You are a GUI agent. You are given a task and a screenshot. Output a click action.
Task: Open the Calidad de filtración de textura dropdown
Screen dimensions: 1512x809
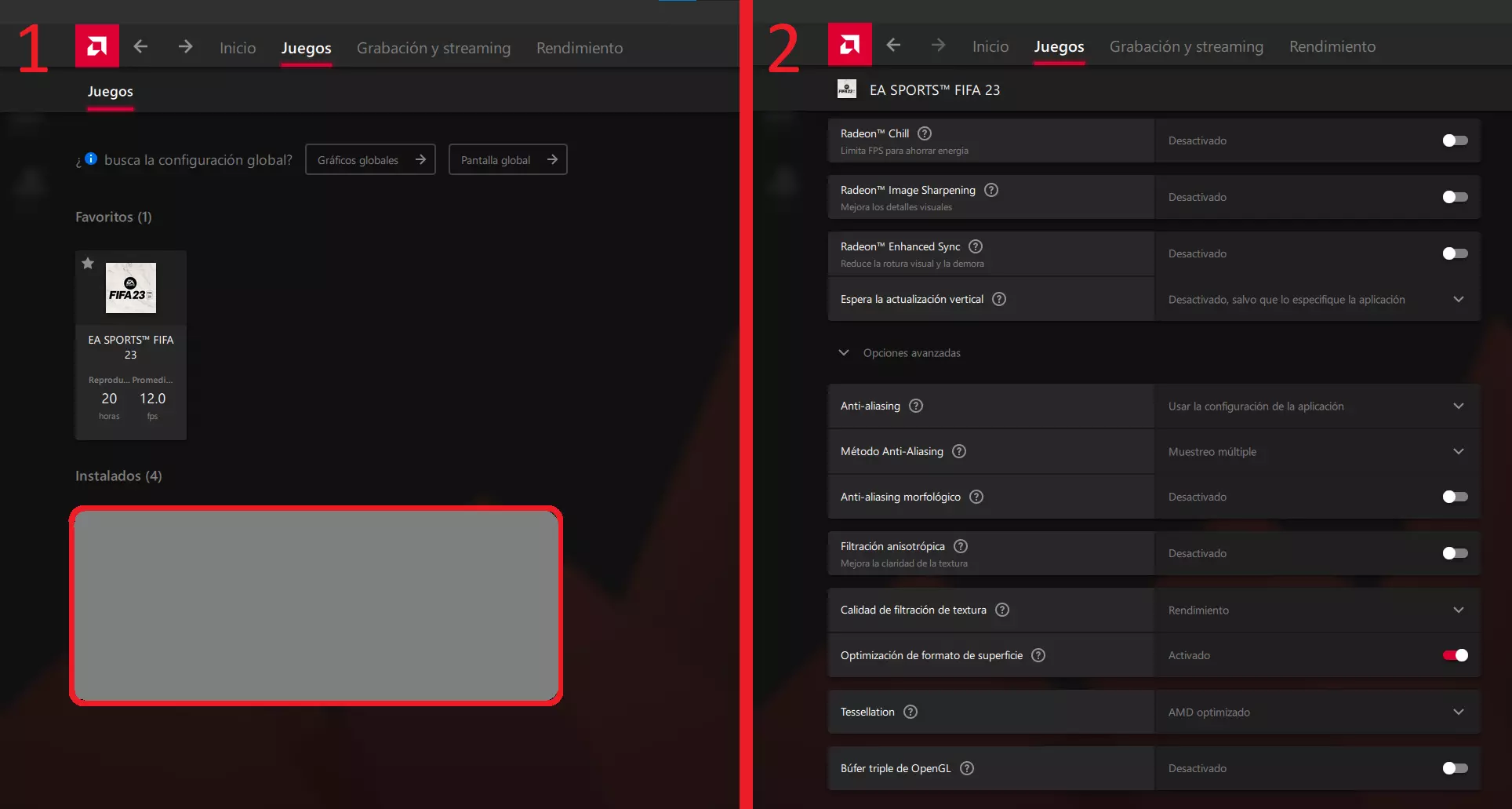coord(1318,610)
